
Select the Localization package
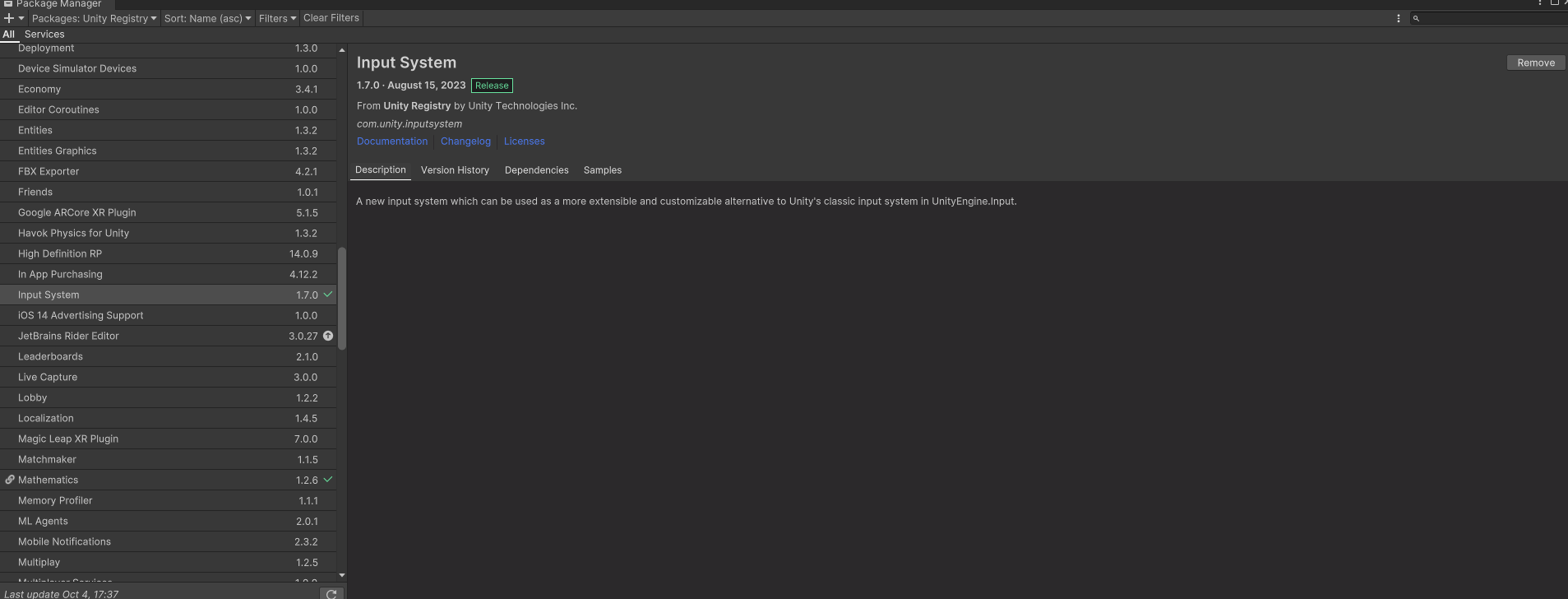click(168, 418)
